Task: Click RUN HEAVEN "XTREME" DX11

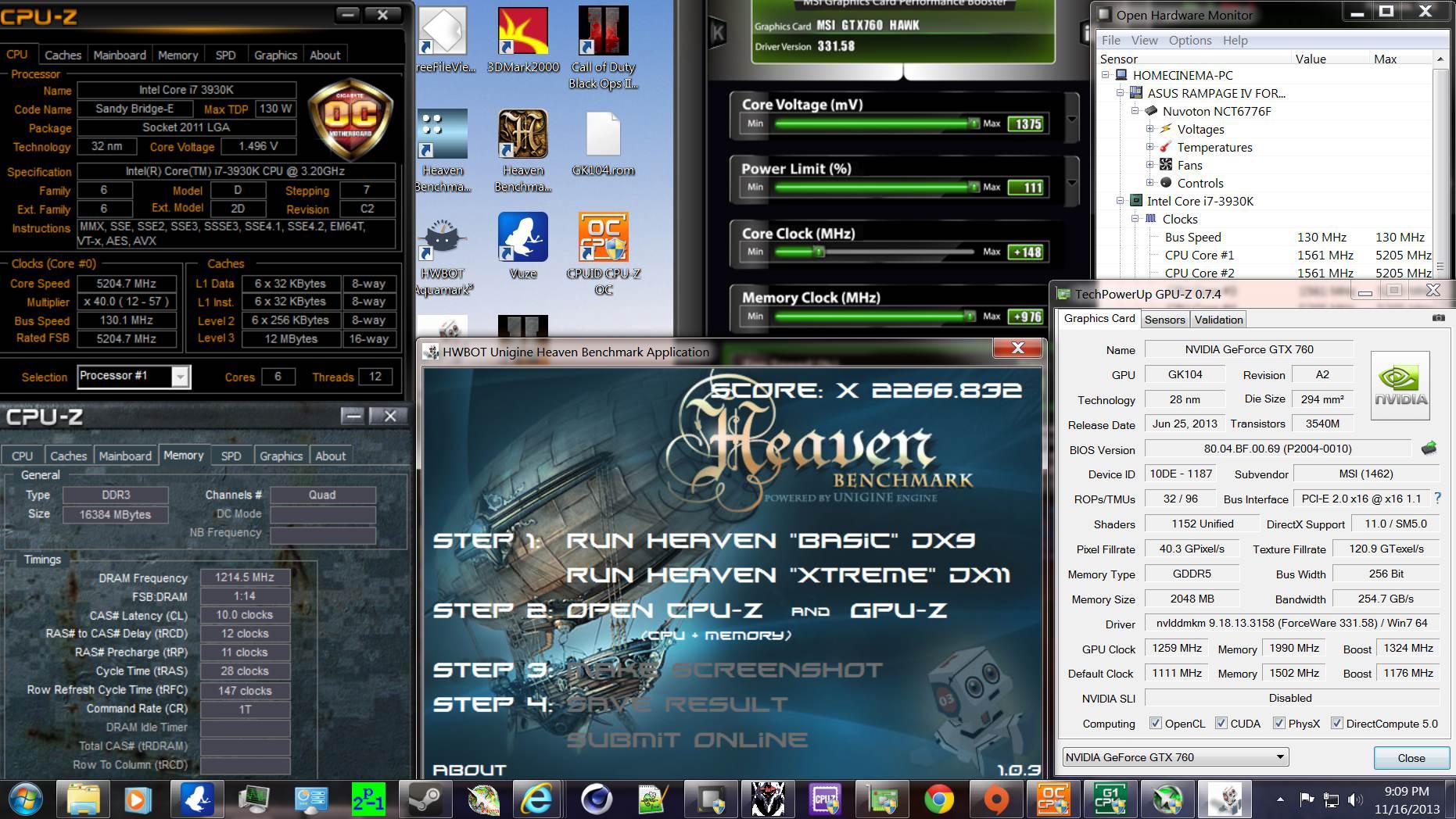Action: click(x=788, y=575)
